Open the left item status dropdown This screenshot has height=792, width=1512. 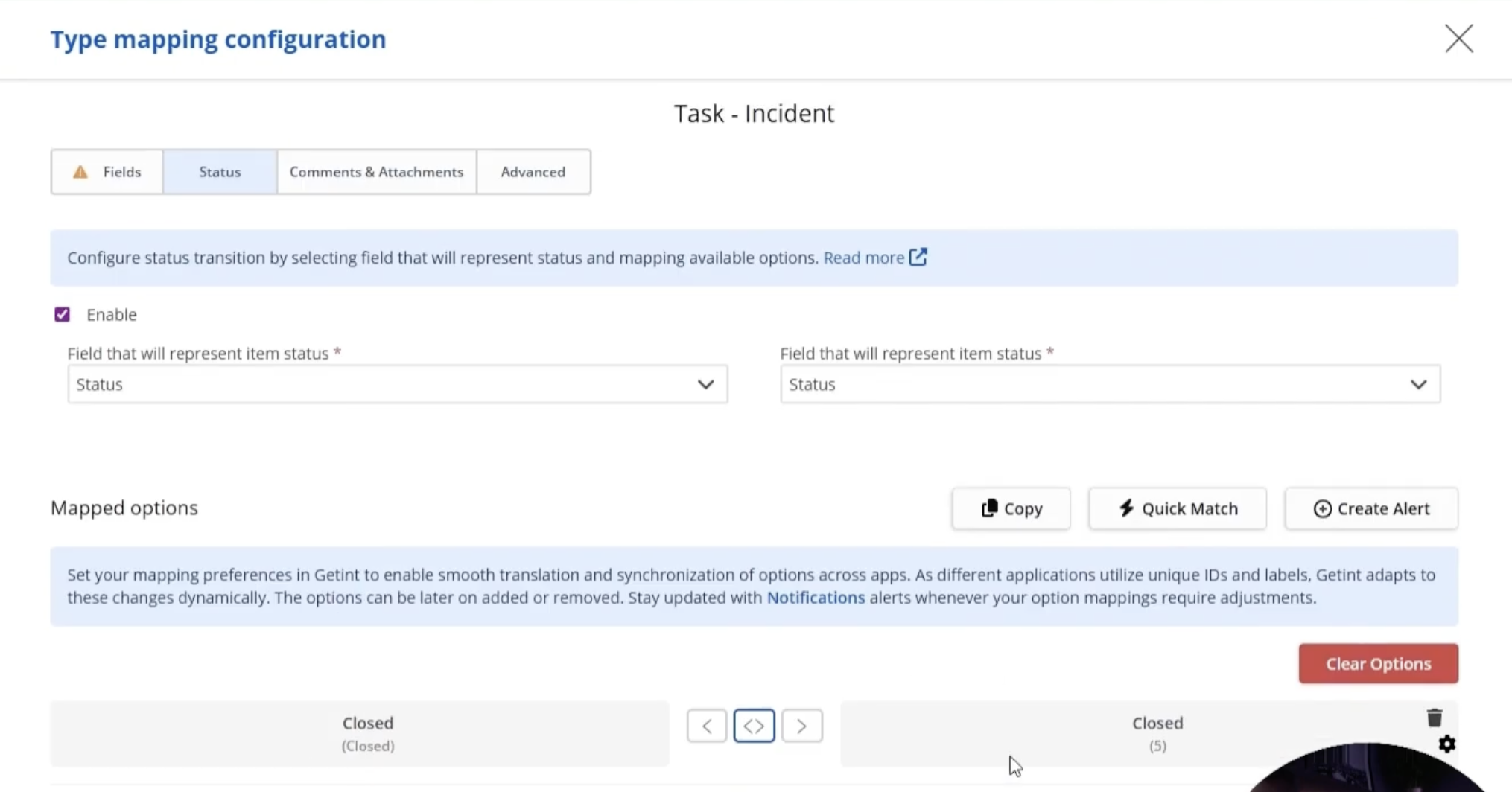click(398, 384)
